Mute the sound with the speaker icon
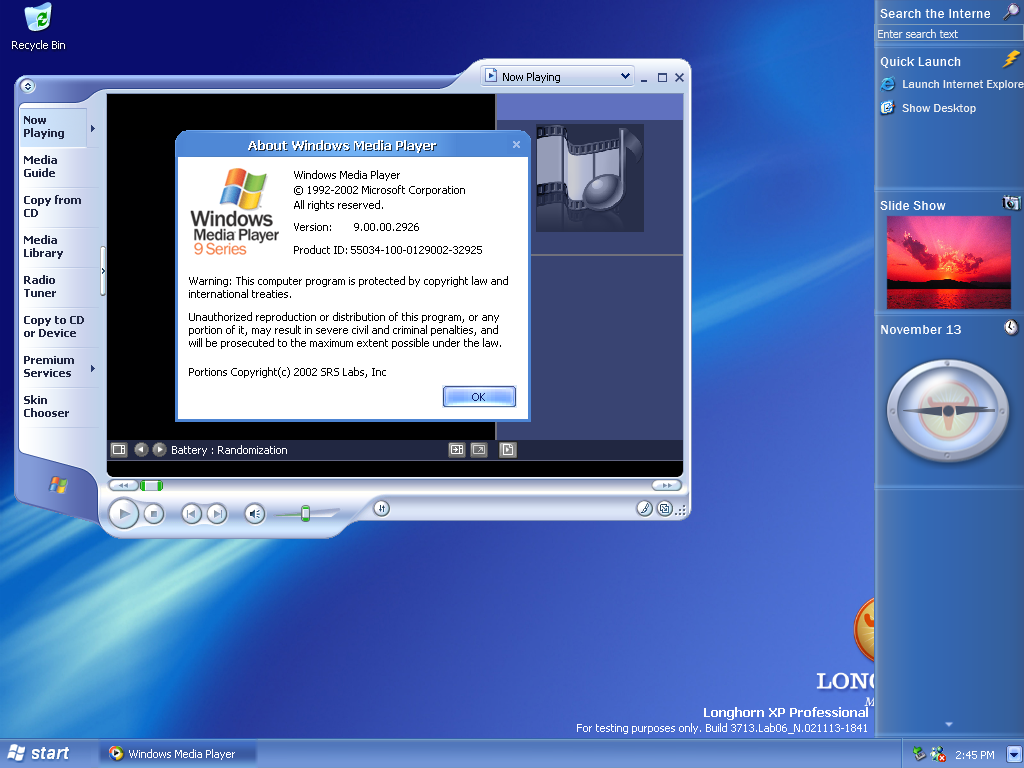The width and height of the screenshot is (1024, 768). (x=255, y=514)
